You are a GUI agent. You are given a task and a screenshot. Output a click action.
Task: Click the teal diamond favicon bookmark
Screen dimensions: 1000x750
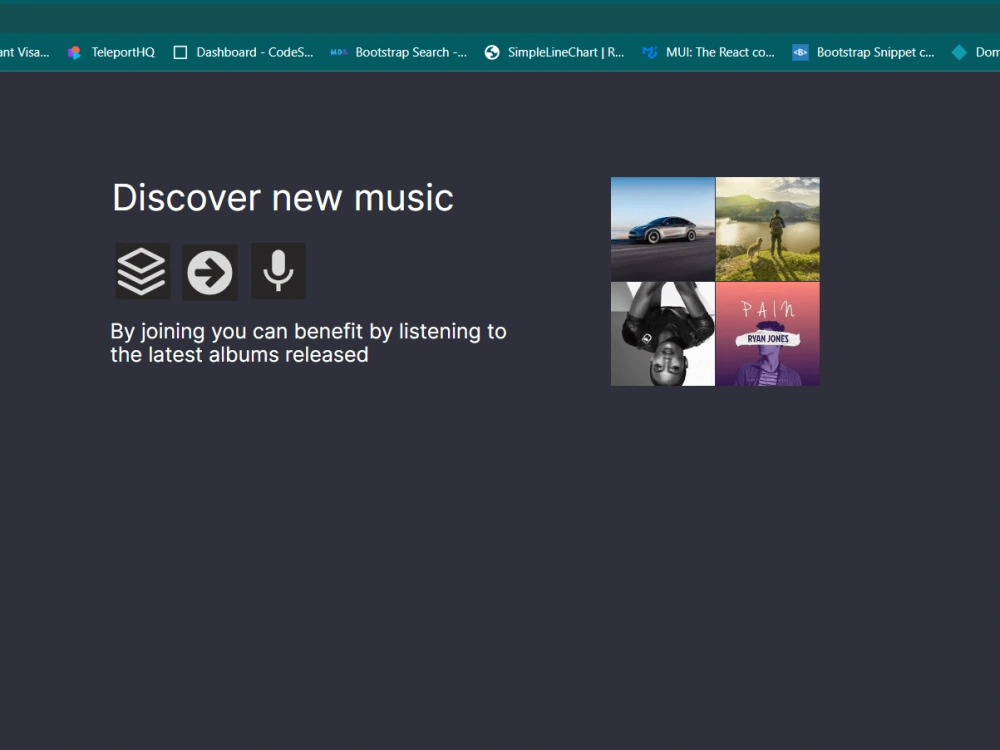tap(959, 52)
